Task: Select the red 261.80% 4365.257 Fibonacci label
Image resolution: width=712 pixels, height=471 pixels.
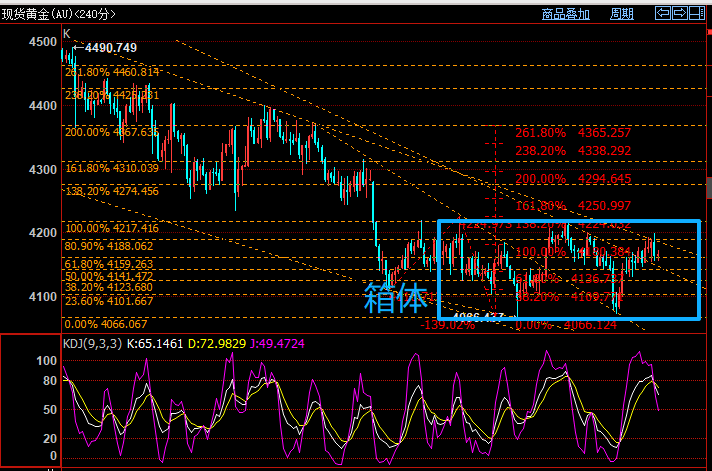Action: pyautogui.click(x=573, y=133)
